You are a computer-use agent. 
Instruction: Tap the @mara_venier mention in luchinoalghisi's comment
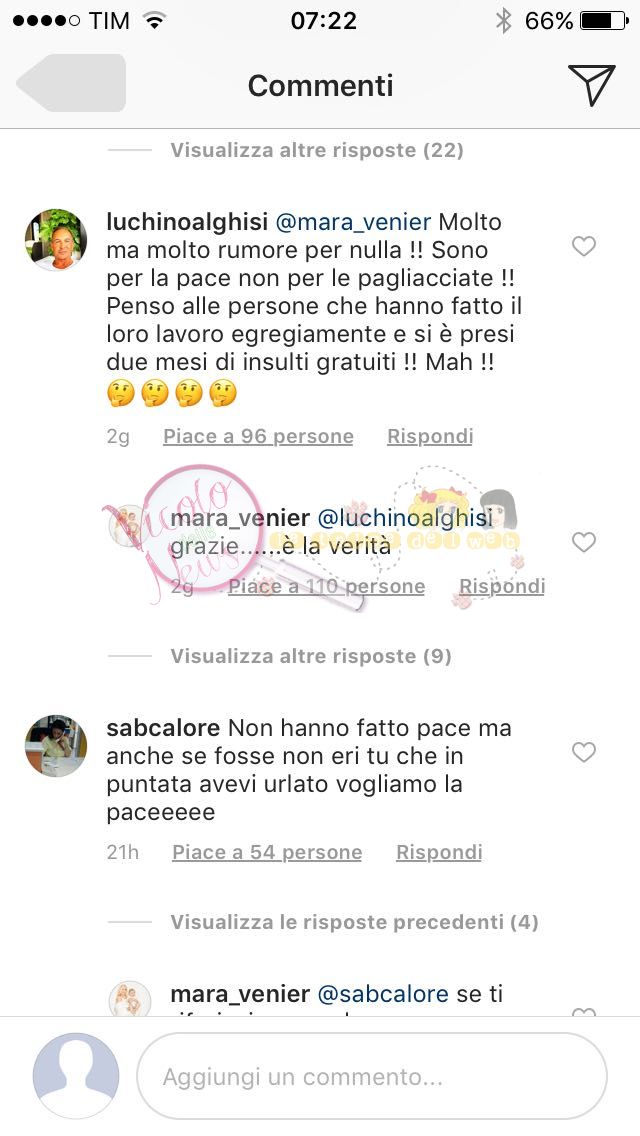point(353,222)
